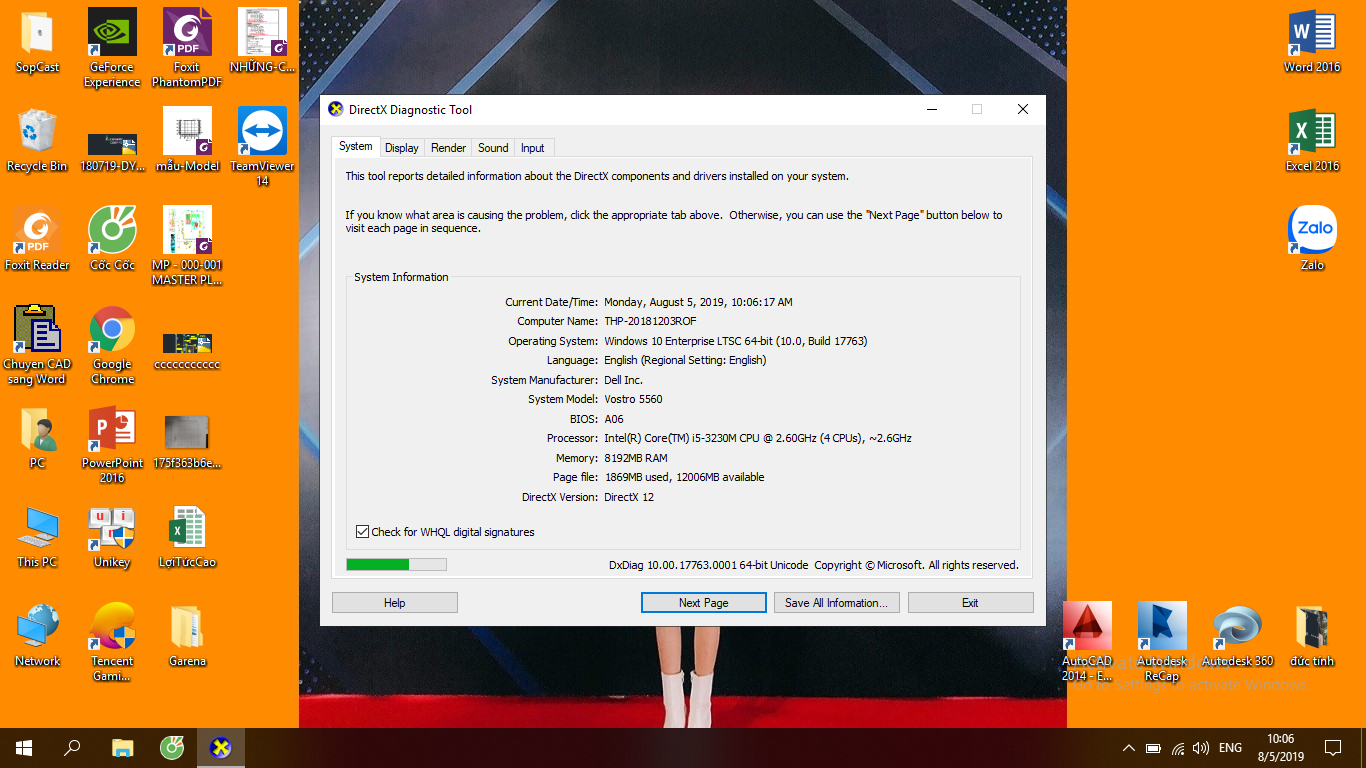This screenshot has width=1366, height=768.
Task: Uncheck Check for WHQL digital signatures
Action: (363, 532)
